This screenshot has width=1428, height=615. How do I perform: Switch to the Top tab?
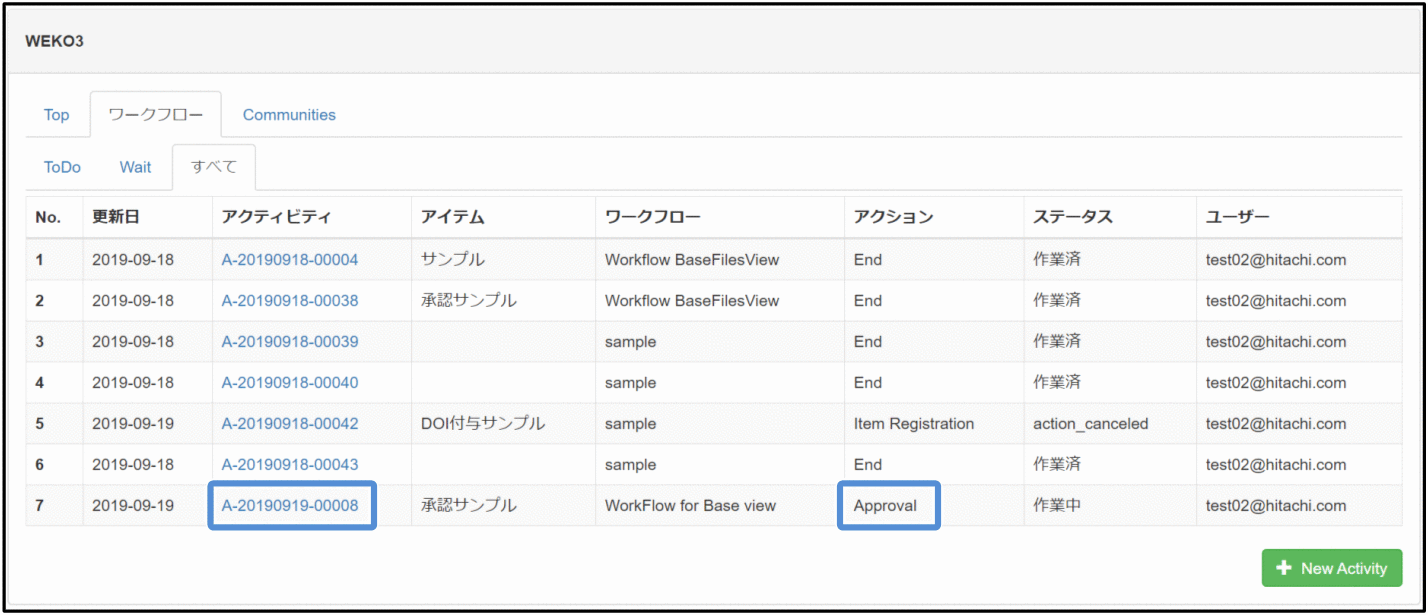tap(56, 115)
